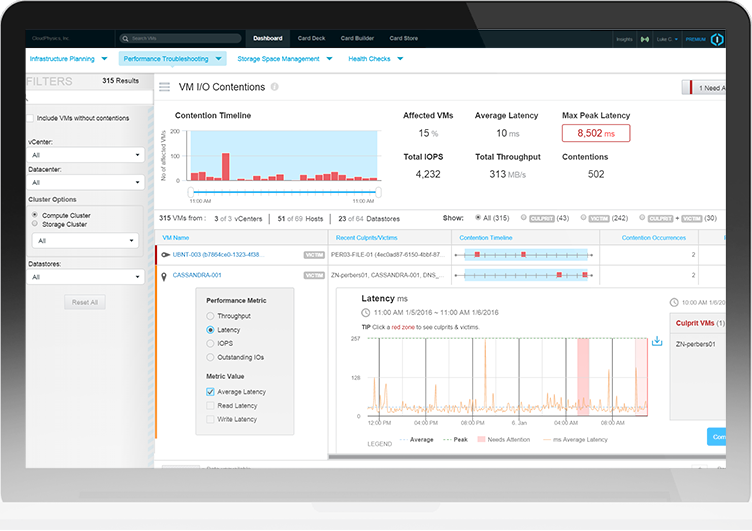Click the VICTIM badge on CASSANDRA-001 row
Image resolution: width=752 pixels, height=531 pixels.
click(314, 274)
